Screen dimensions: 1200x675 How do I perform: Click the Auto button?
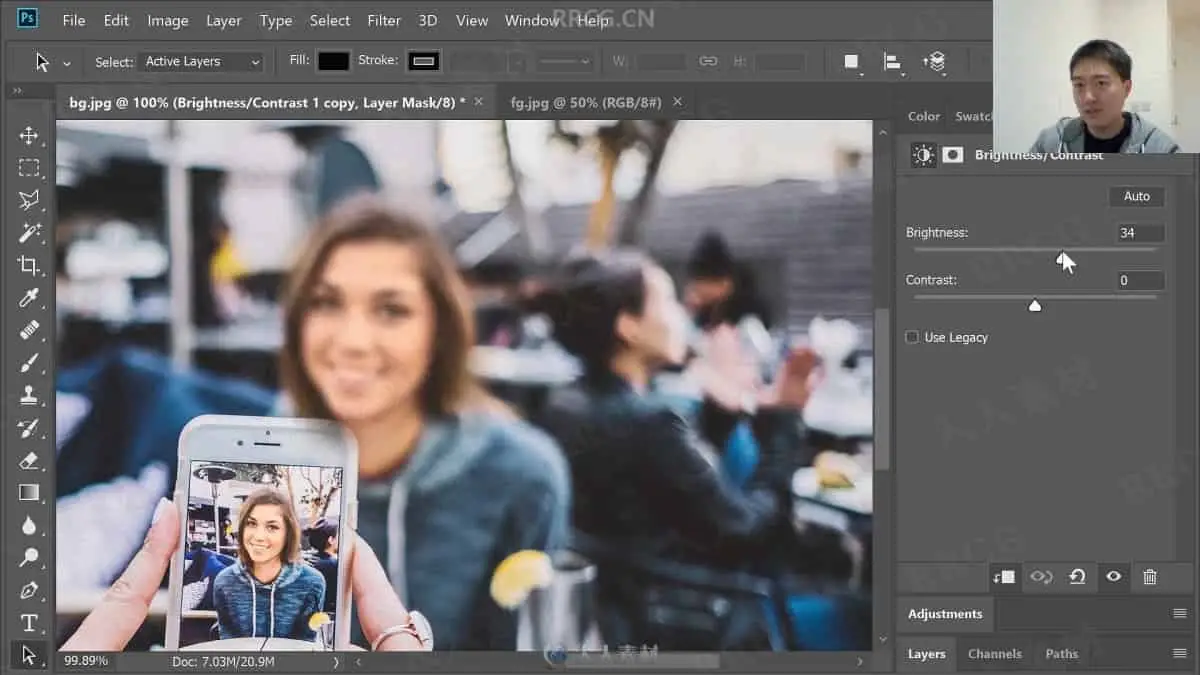coord(1137,196)
